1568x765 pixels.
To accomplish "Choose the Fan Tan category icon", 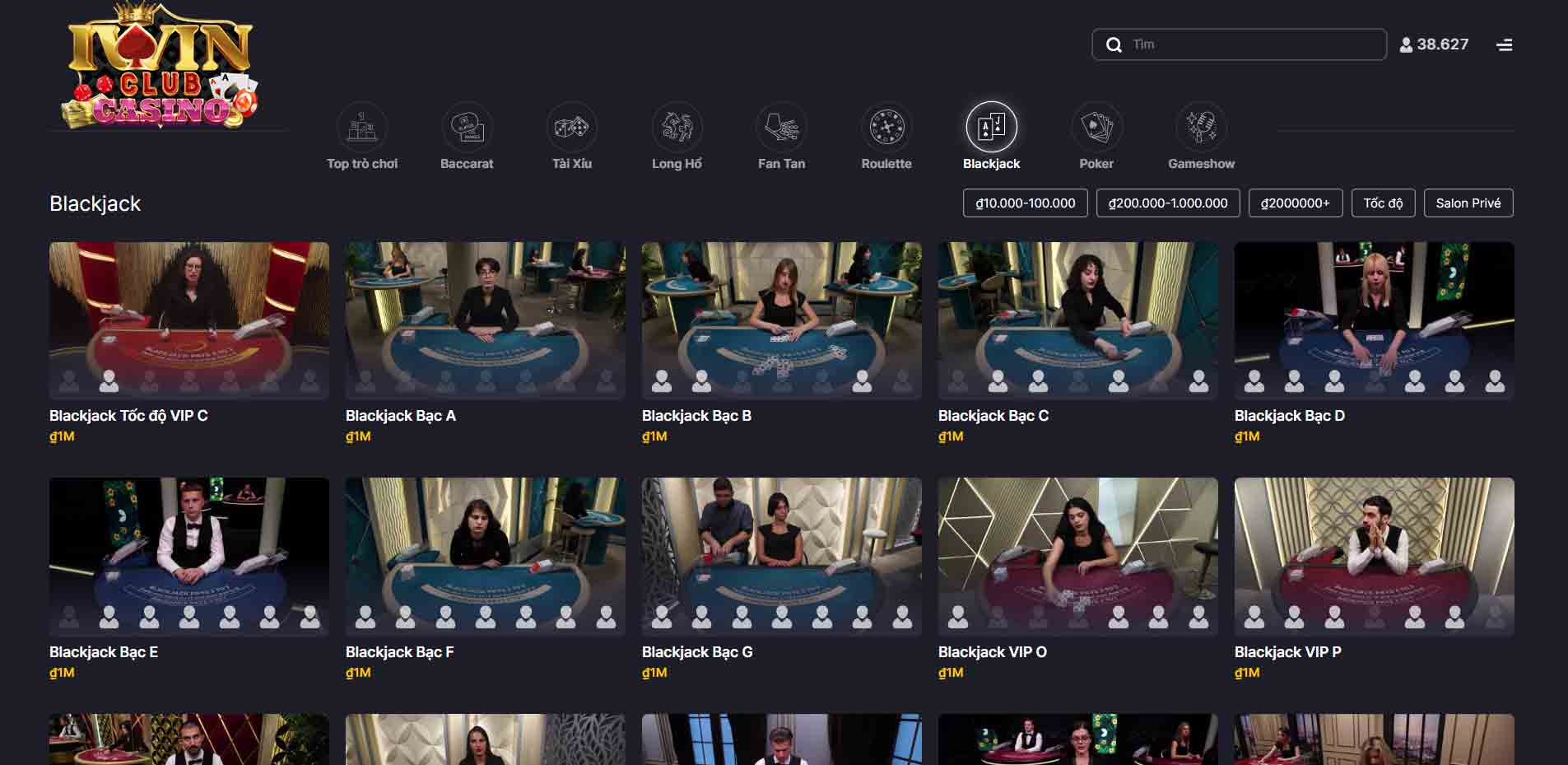I will click(x=781, y=128).
